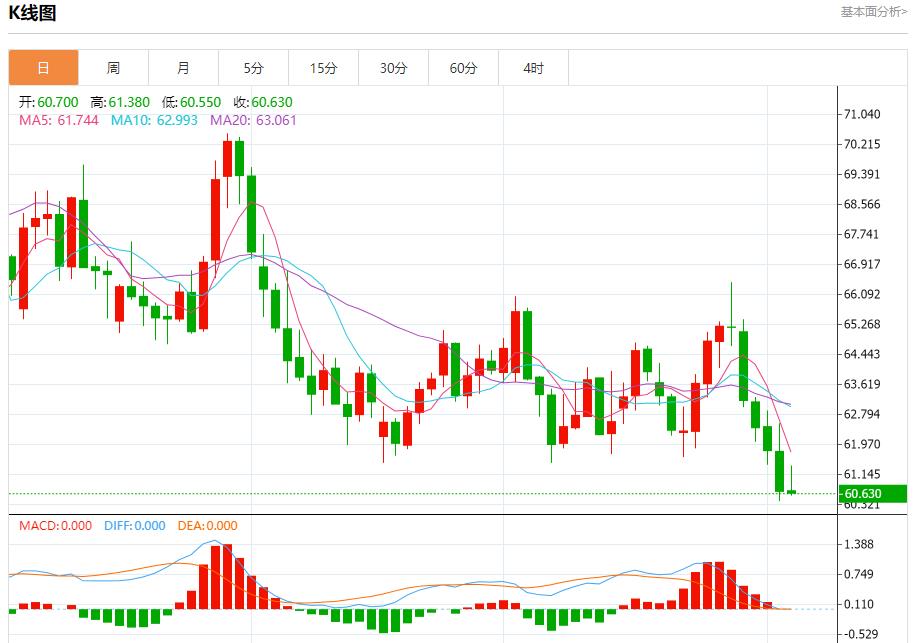Screen dimensions: 914x643
Task: Switch to the 周 weekly chart tab
Action: pyautogui.click(x=112, y=67)
